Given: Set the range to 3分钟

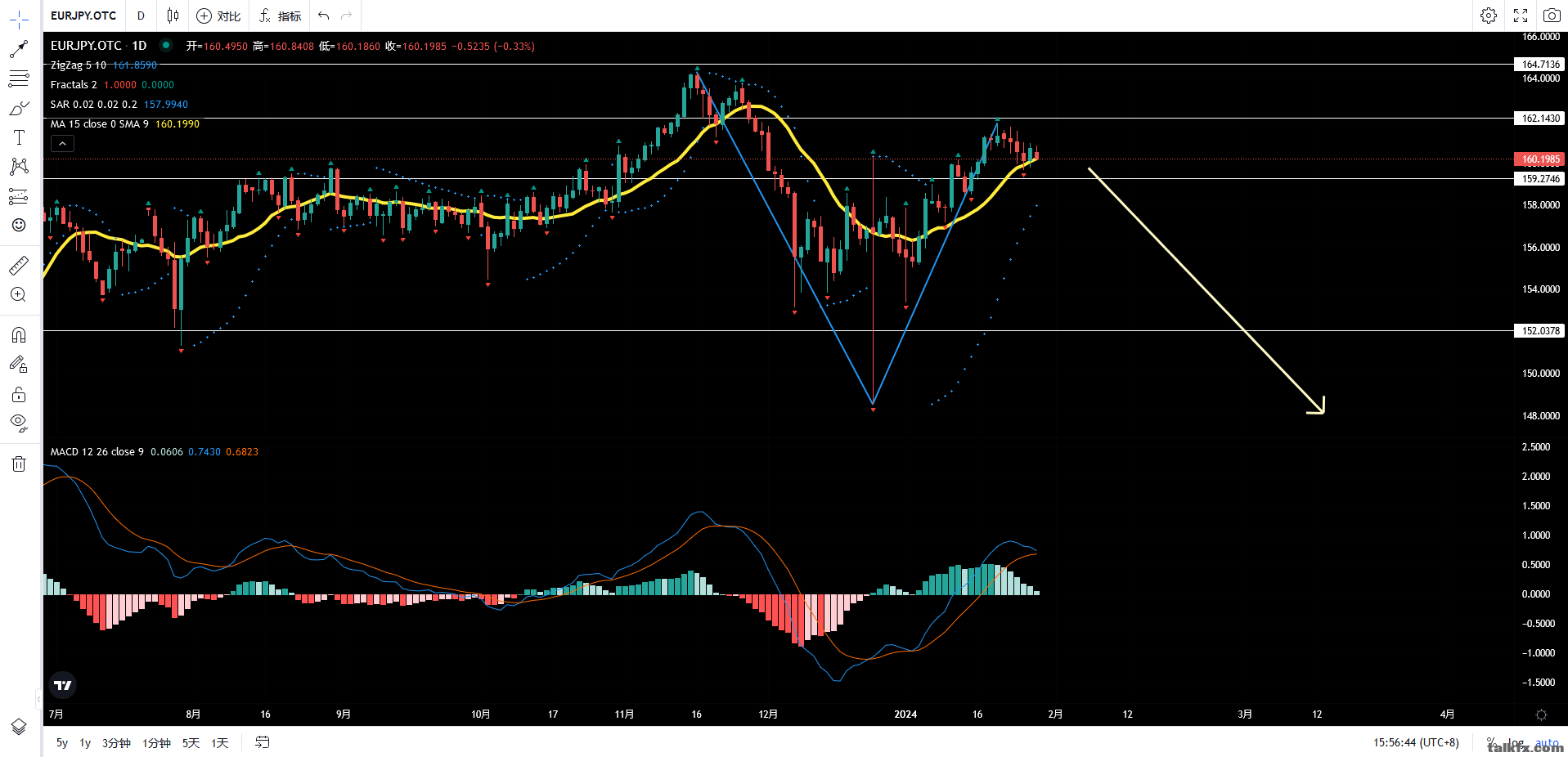Looking at the screenshot, I should point(116,743).
